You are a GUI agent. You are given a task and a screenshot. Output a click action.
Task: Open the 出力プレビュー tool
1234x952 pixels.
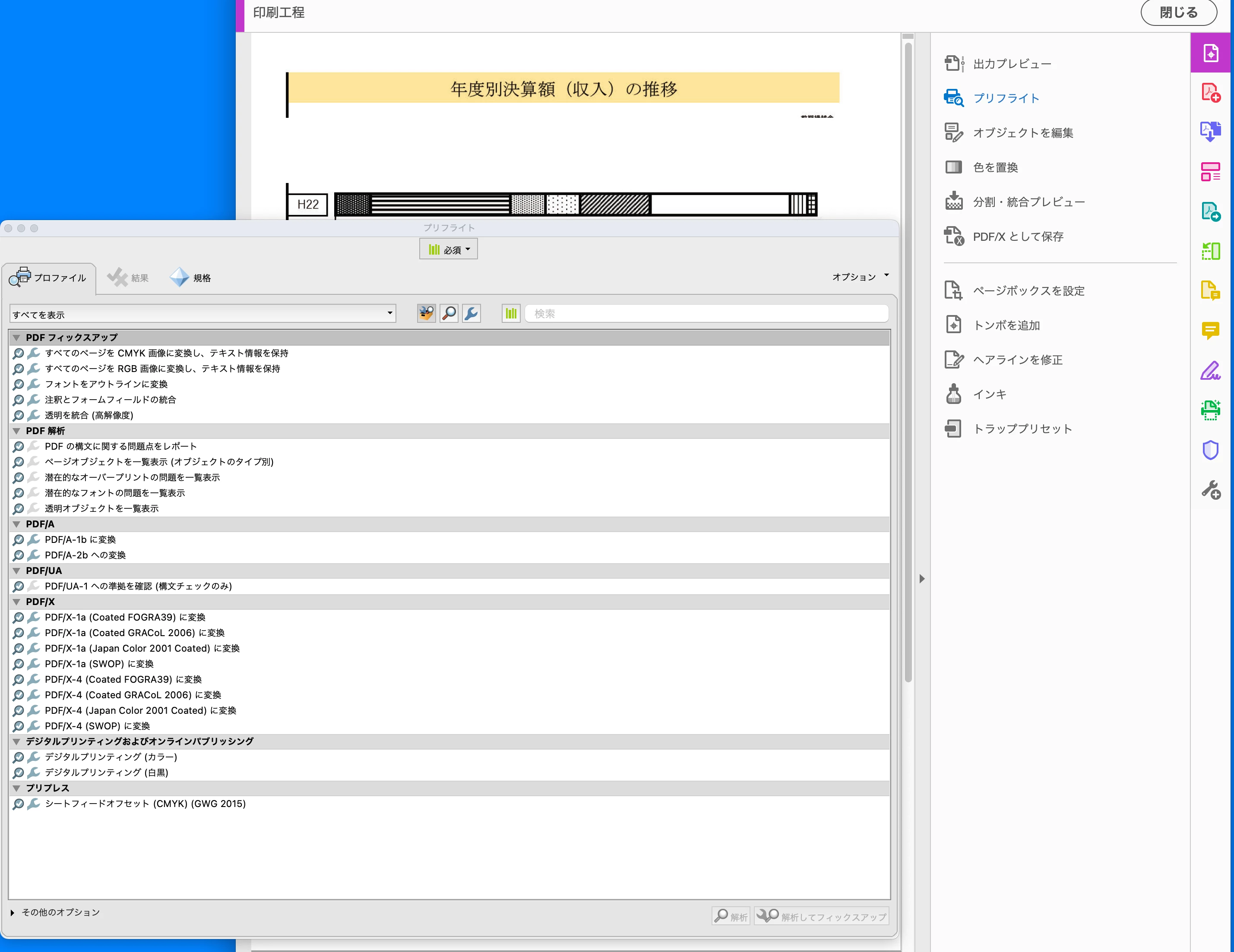[1011, 64]
